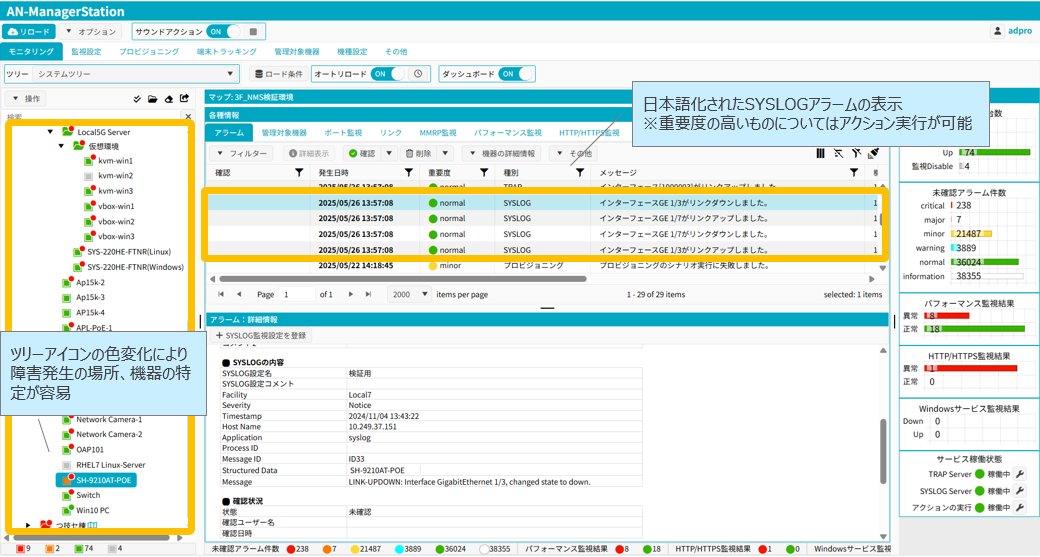Click the stop icon next to サウンドアクション
Screen dimensions: 1040x557
253,32
